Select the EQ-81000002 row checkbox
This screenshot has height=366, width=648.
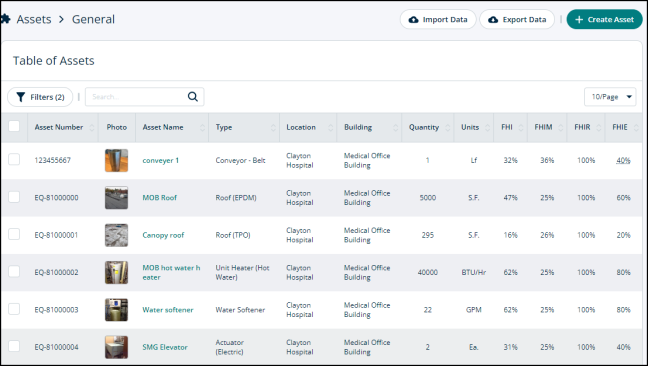click(x=14, y=271)
